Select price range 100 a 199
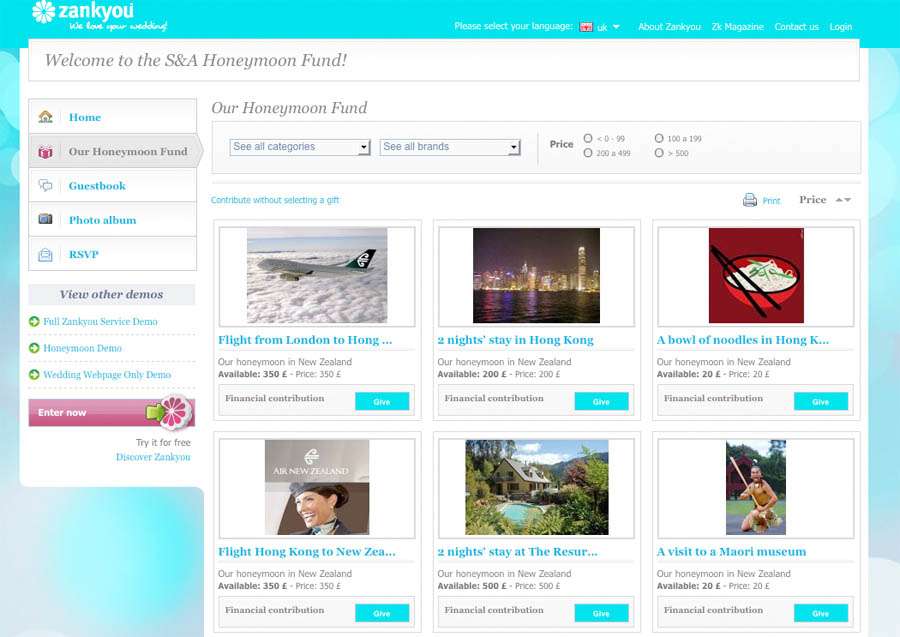This screenshot has height=637, width=900. pyautogui.click(x=659, y=138)
